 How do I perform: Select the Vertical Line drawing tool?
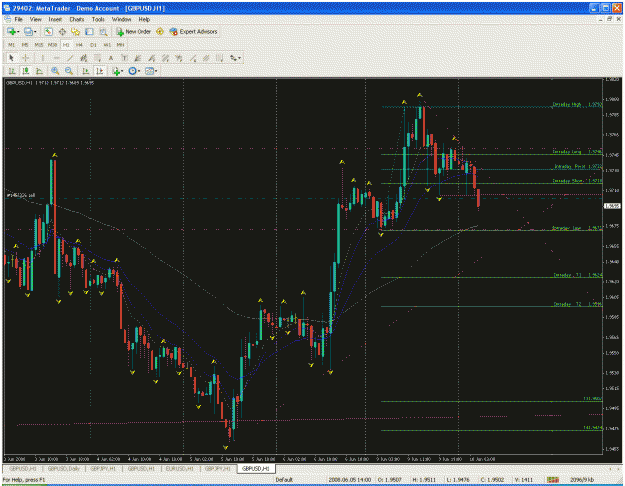pyautogui.click(x=43, y=58)
